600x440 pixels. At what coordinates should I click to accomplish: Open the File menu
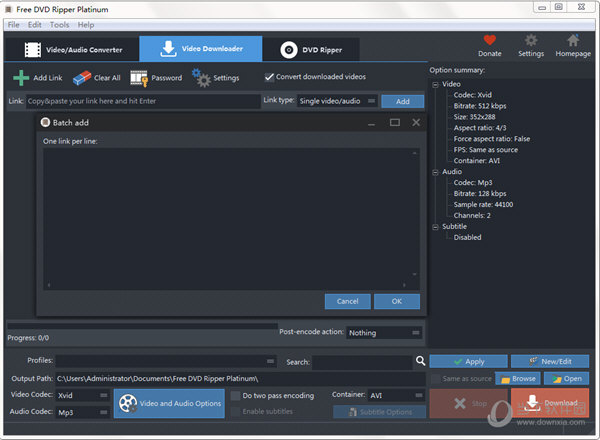[x=13, y=25]
